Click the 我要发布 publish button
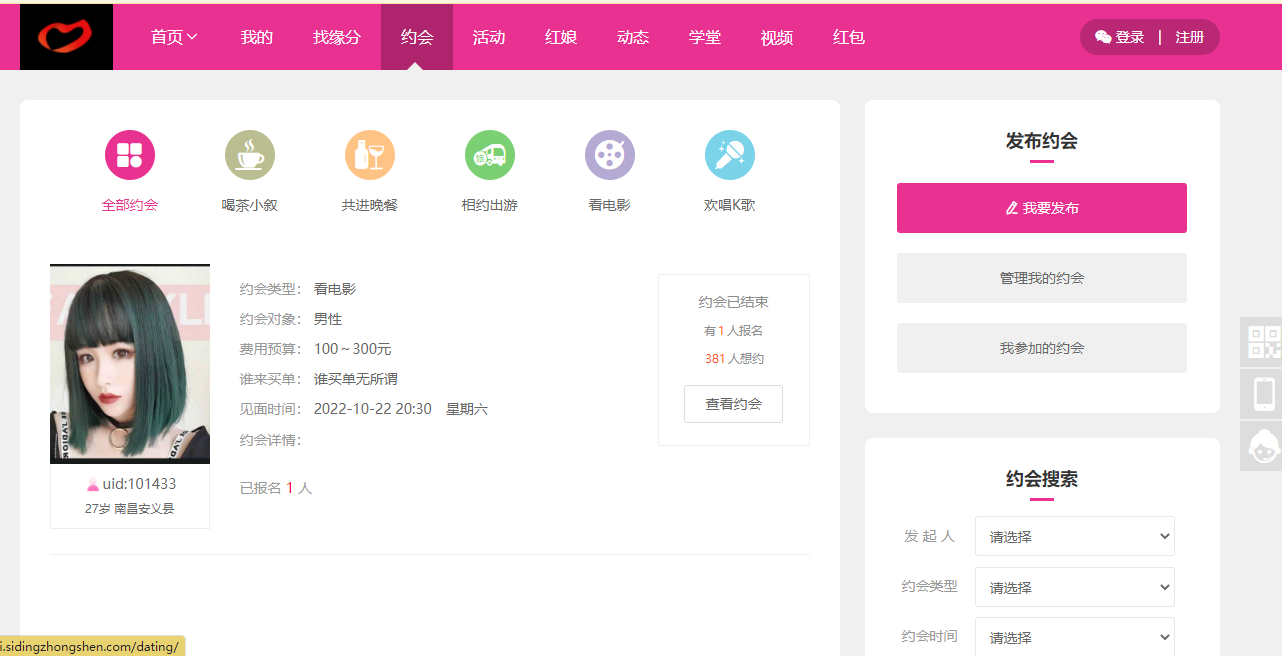 [x=1042, y=208]
